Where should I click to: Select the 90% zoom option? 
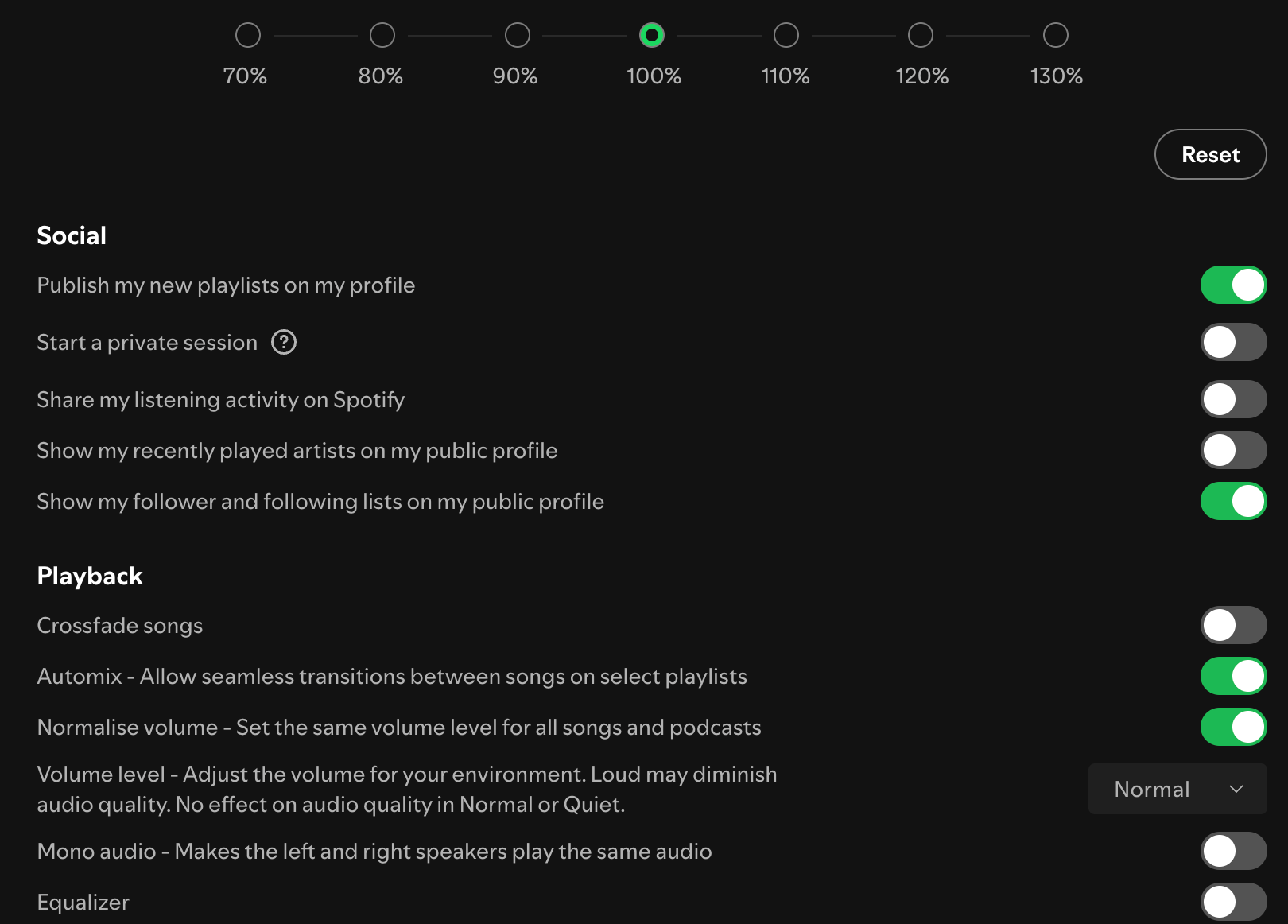pyautogui.click(x=518, y=35)
